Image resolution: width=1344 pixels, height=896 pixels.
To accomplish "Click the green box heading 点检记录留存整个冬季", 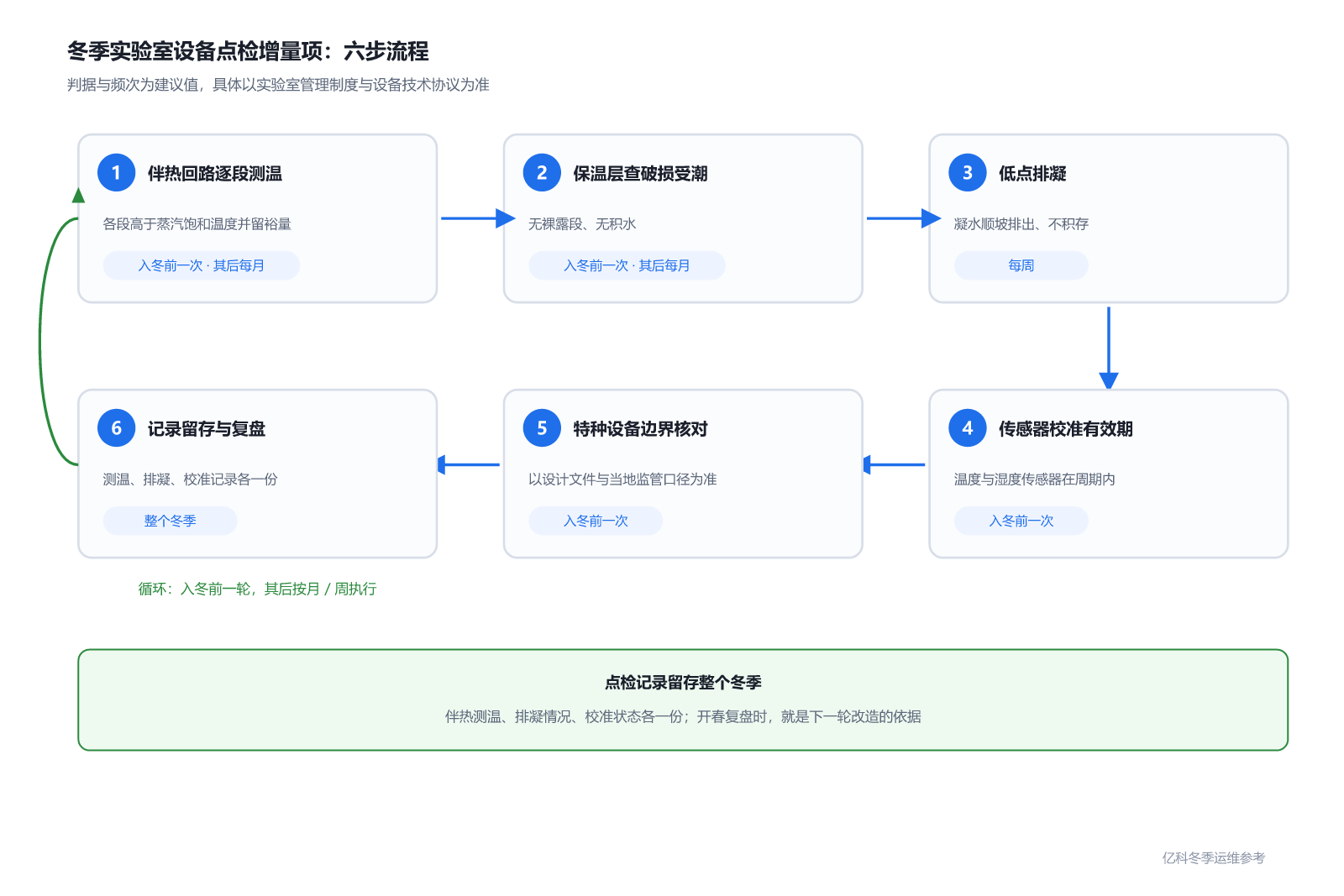I will pyautogui.click(x=683, y=683).
